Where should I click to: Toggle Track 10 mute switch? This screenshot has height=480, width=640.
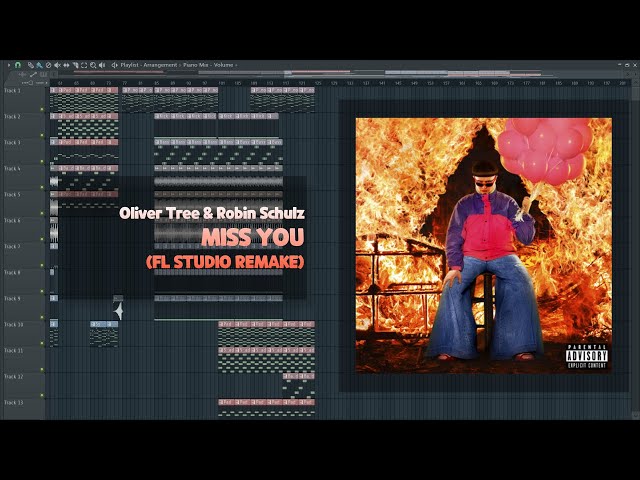point(42,344)
